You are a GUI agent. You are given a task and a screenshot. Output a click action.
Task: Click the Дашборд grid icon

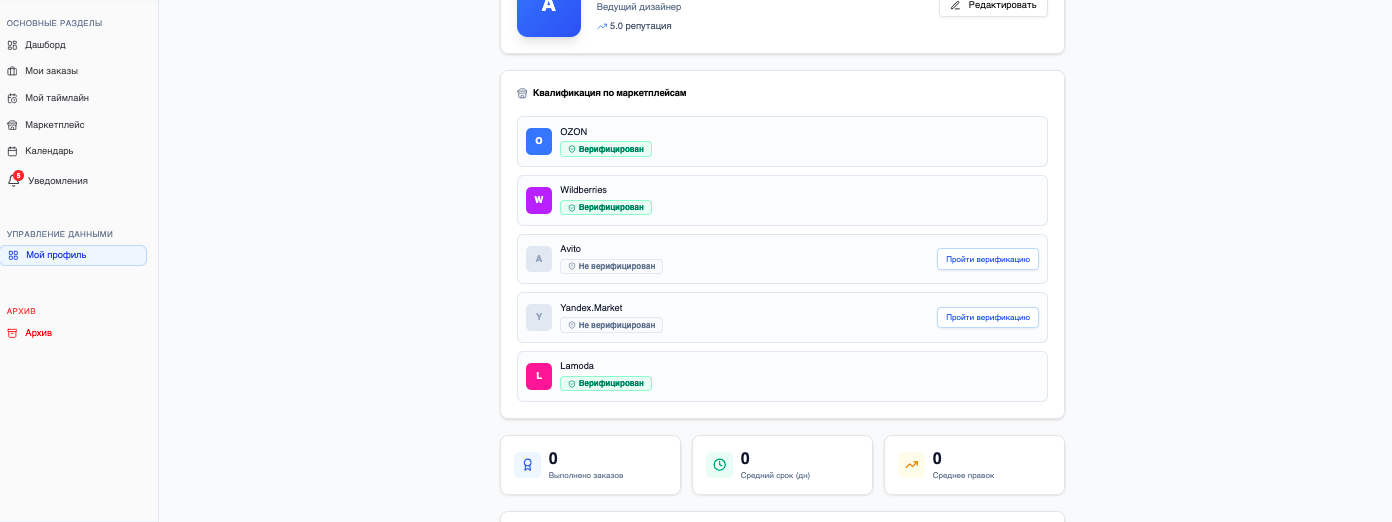(12, 45)
